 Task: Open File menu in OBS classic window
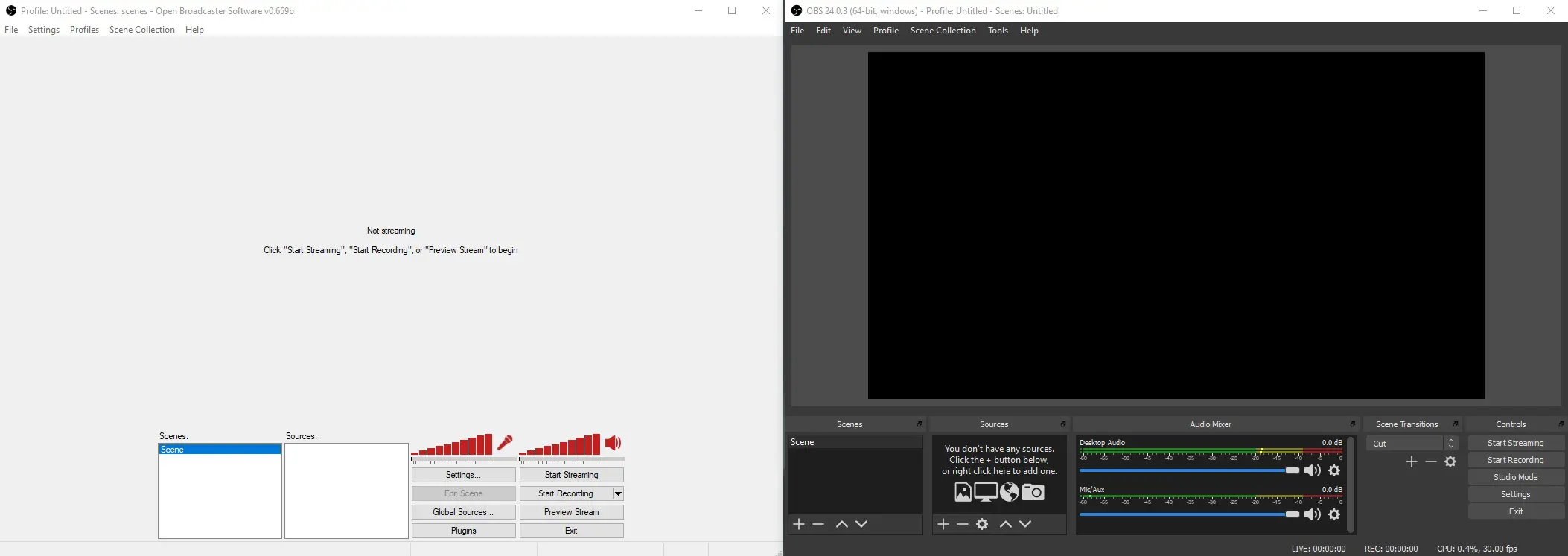click(x=11, y=30)
